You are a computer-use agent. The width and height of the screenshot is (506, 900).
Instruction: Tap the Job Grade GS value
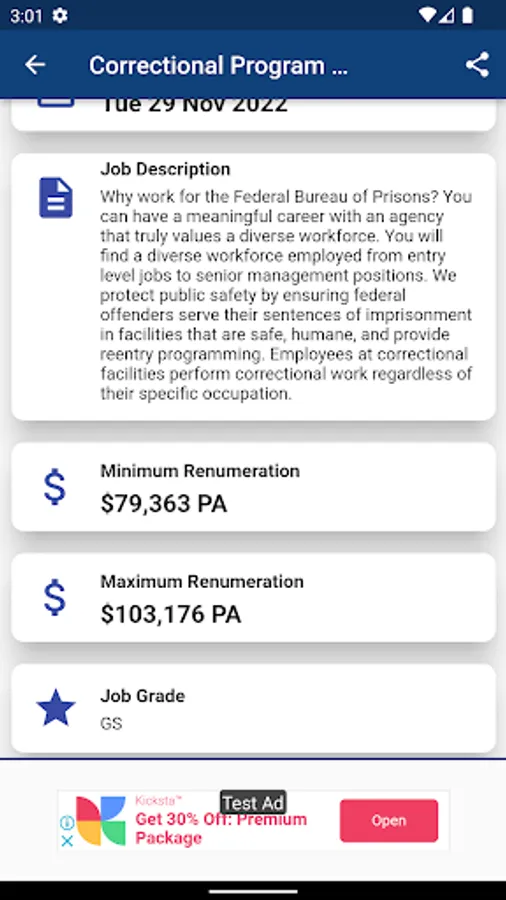(111, 723)
